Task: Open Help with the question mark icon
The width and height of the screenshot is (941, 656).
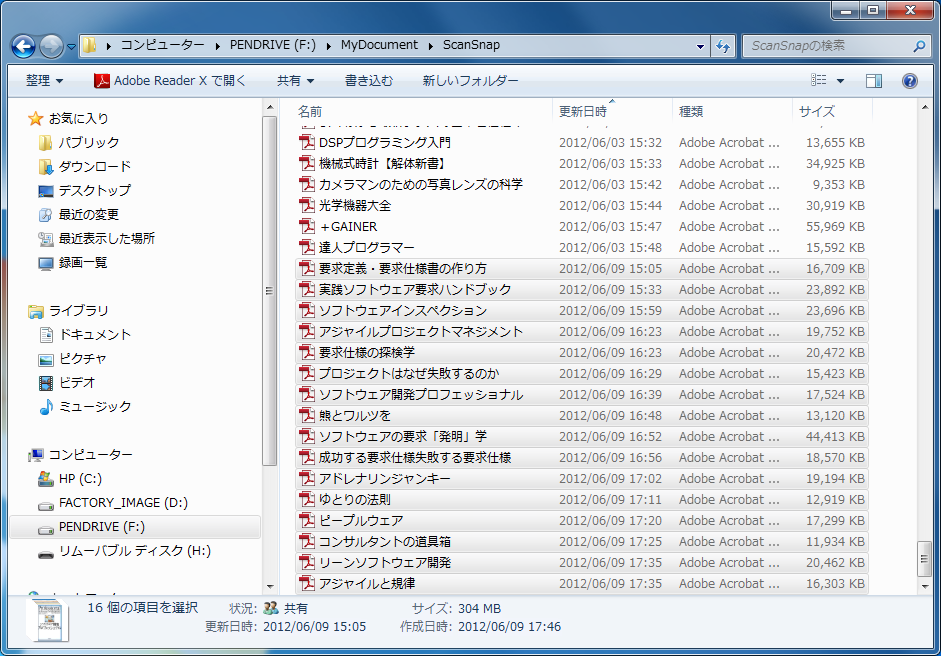Action: 910,80
